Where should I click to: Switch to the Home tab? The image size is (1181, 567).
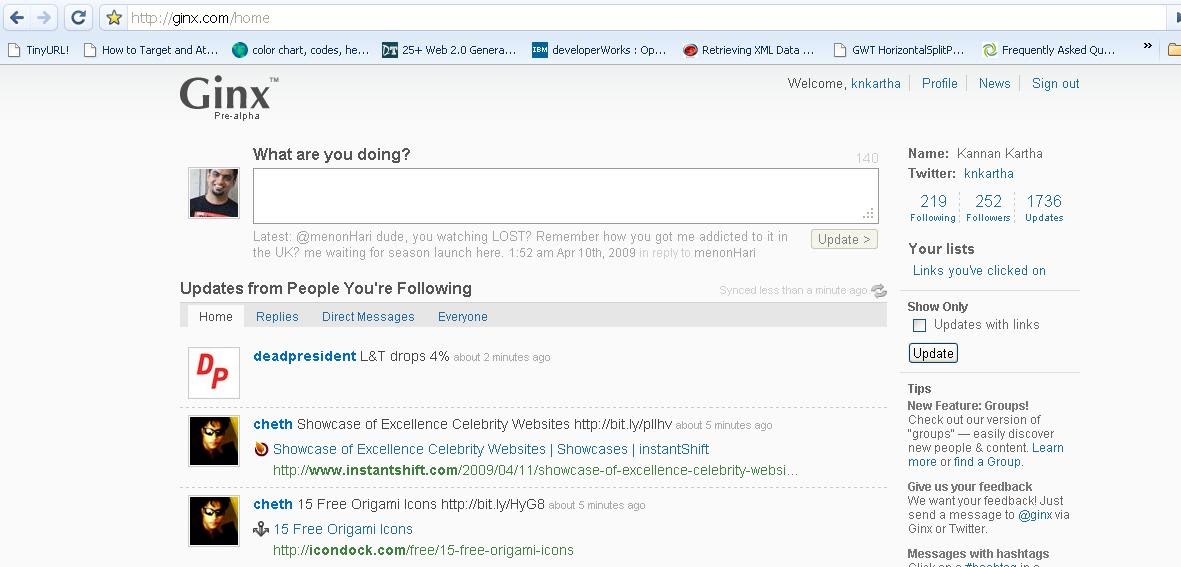coord(215,316)
